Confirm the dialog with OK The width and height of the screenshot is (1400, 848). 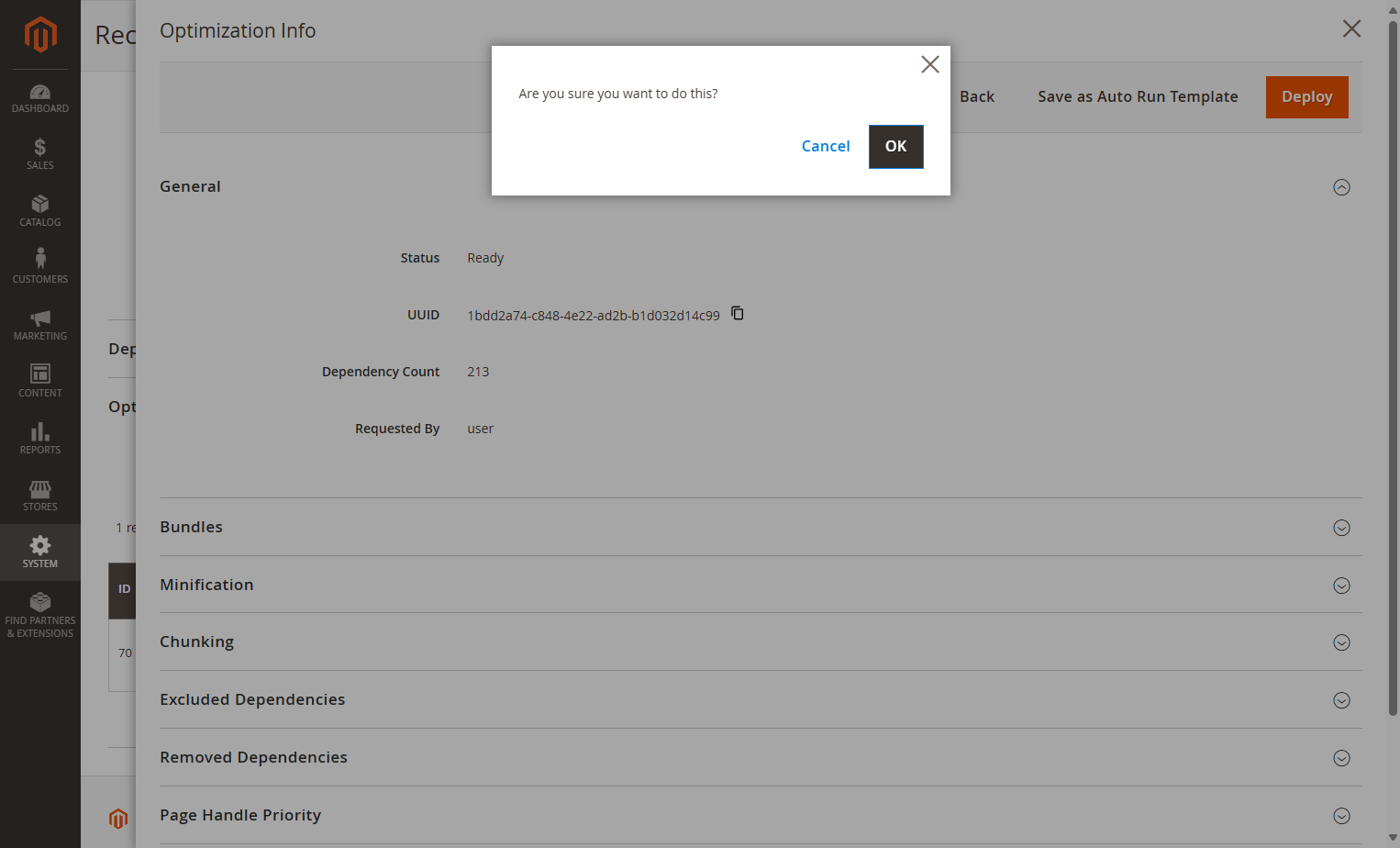pos(896,147)
